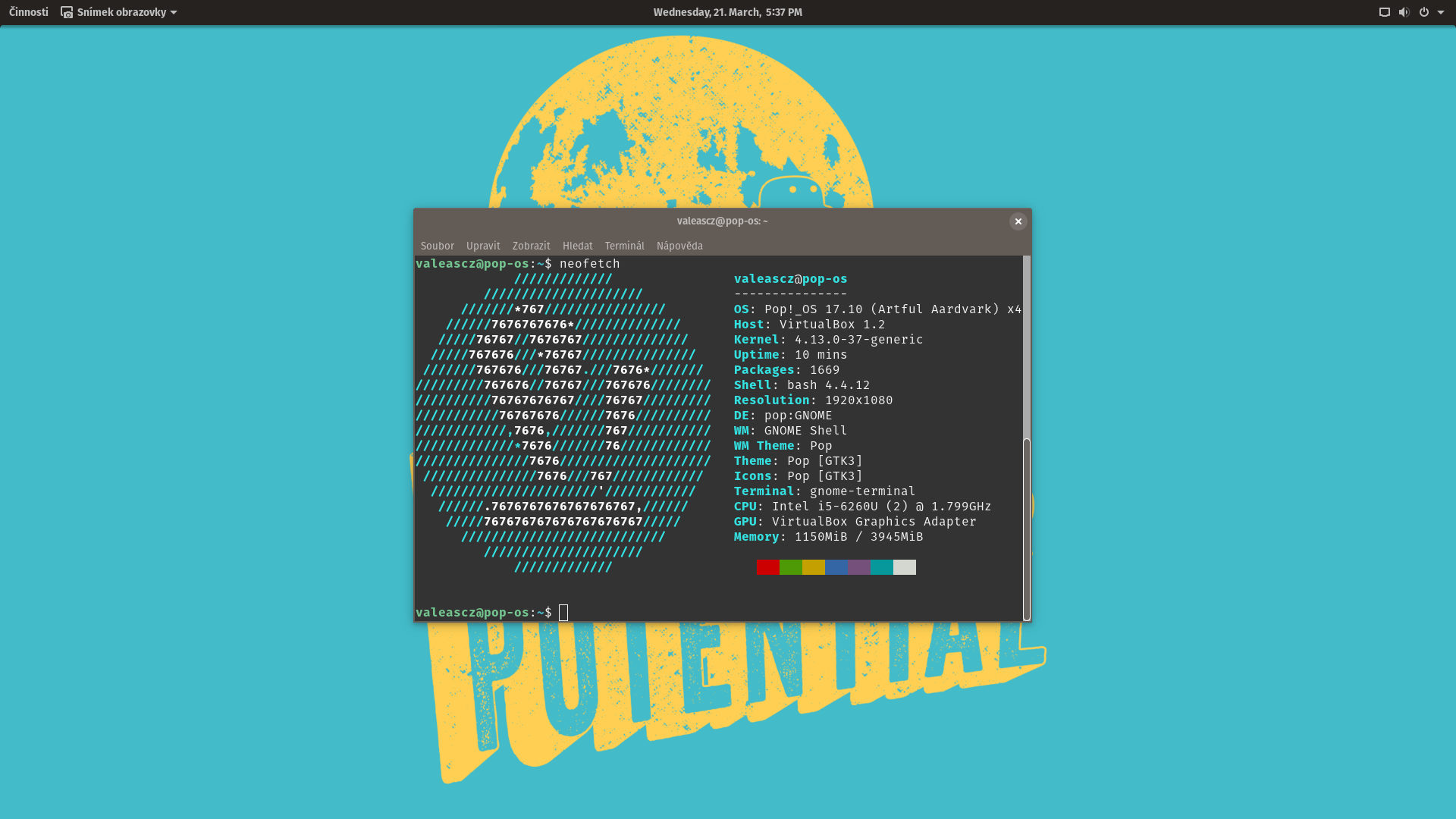Screen dimensions: 1456x819
Task: Click the teal color block in neofetch
Action: [x=881, y=567]
